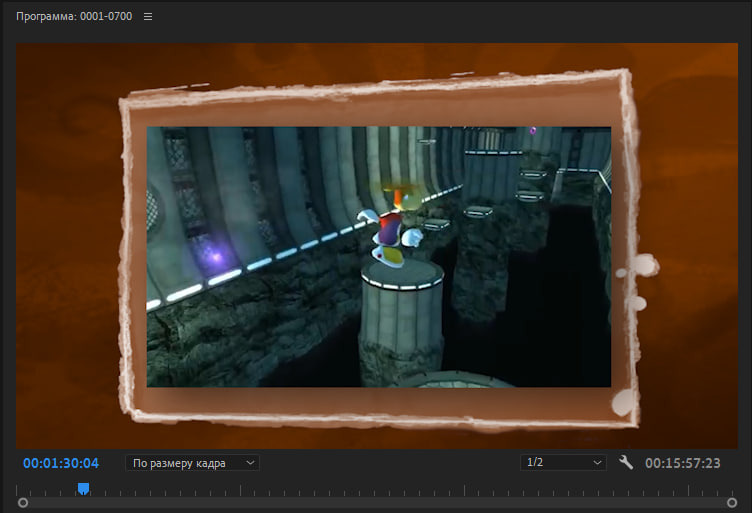
Task: Open the Program panel hamburger menu
Action: coord(148,17)
